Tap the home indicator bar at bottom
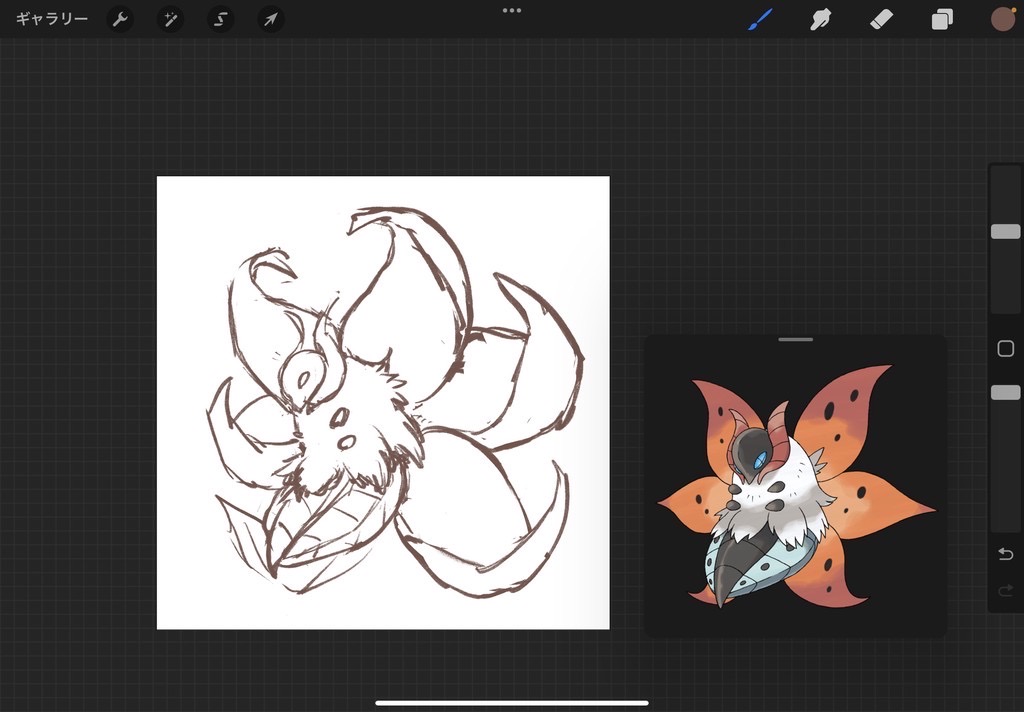This screenshot has height=712, width=1024. pos(512,703)
